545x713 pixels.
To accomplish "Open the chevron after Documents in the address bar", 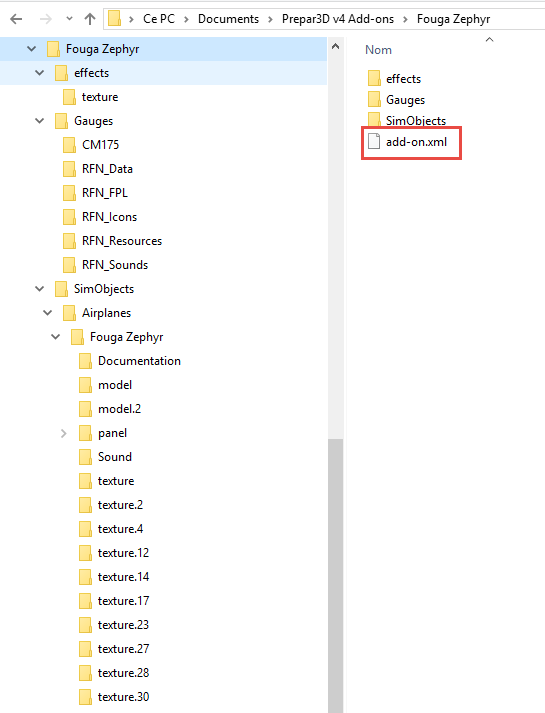I will point(270,20).
